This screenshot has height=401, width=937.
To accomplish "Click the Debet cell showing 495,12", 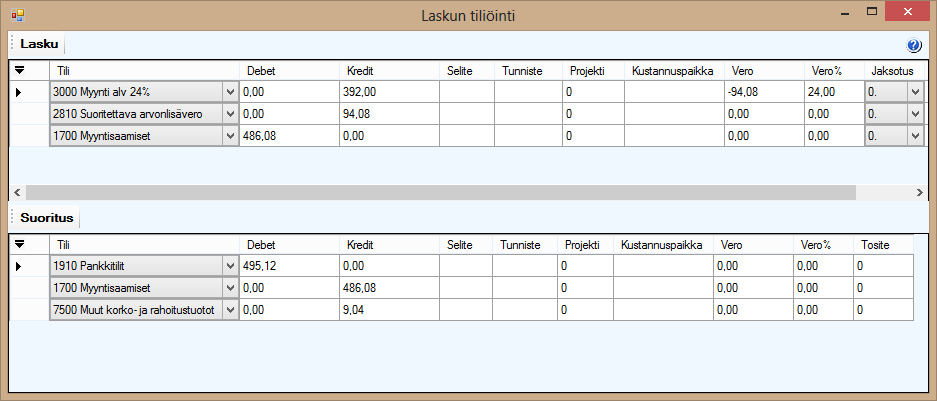I will pos(289,267).
